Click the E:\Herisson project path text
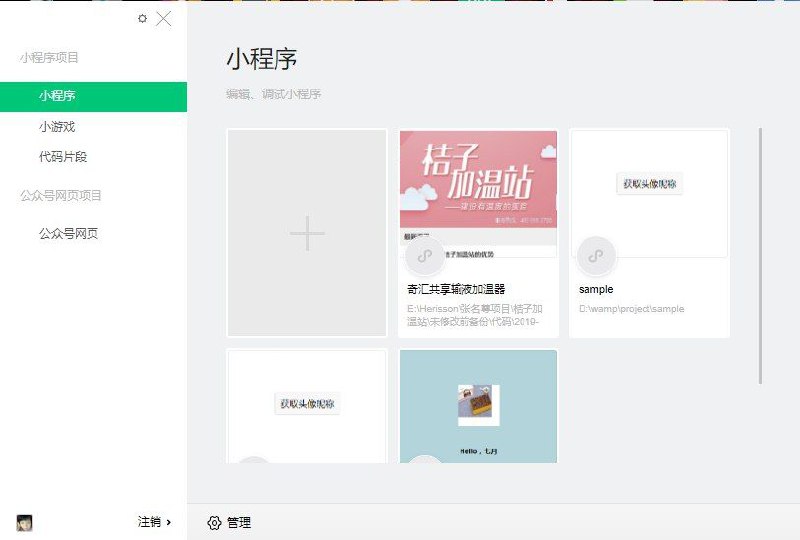The height and width of the screenshot is (540, 800). [x=474, y=315]
